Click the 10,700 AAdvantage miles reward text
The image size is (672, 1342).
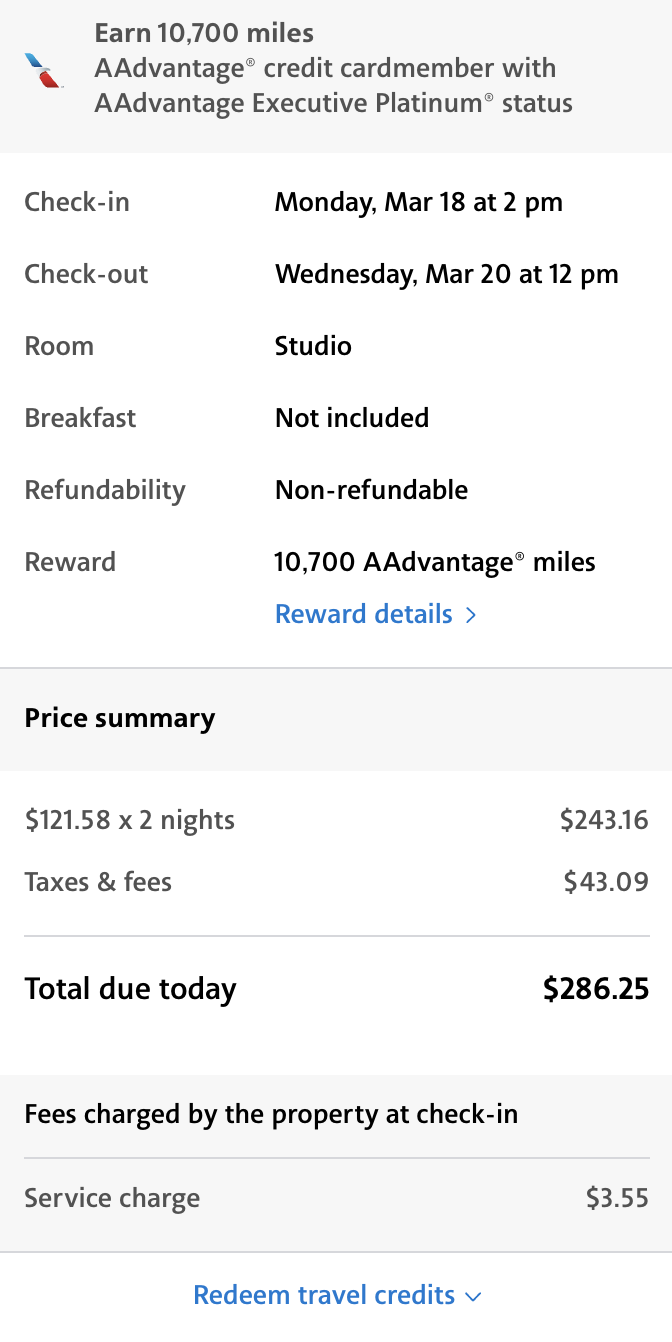[x=434, y=562]
